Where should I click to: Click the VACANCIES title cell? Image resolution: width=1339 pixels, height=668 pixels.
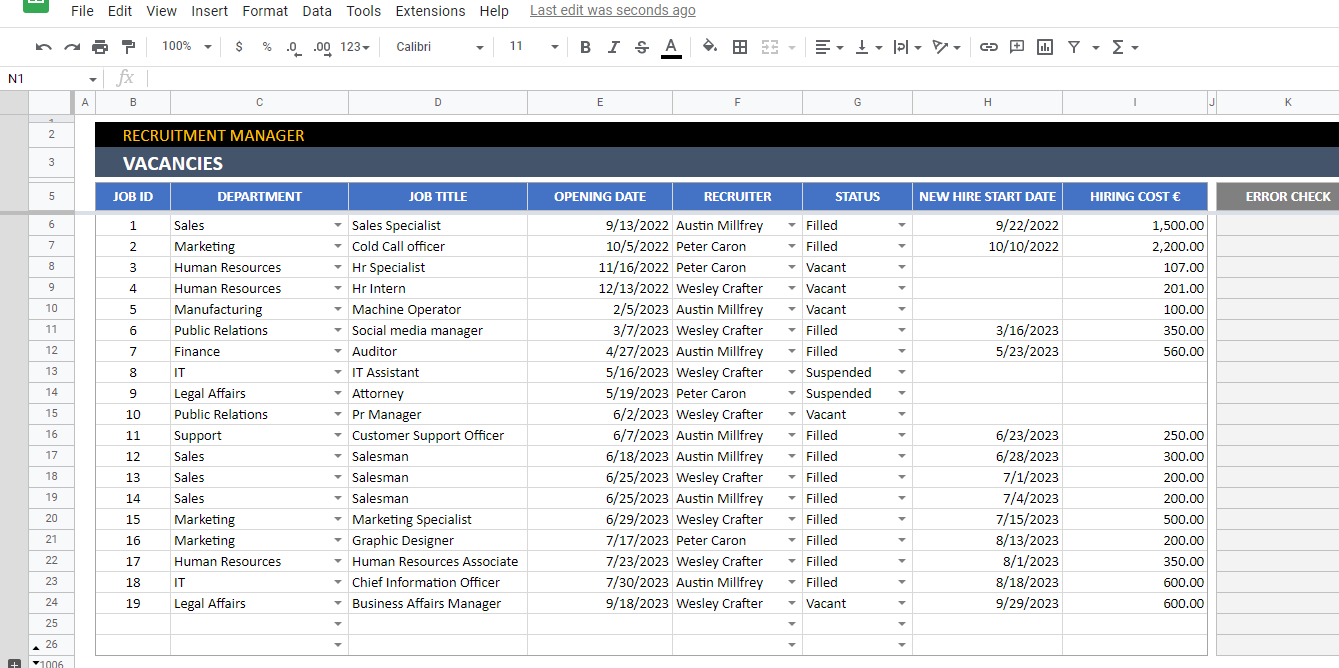coord(173,164)
